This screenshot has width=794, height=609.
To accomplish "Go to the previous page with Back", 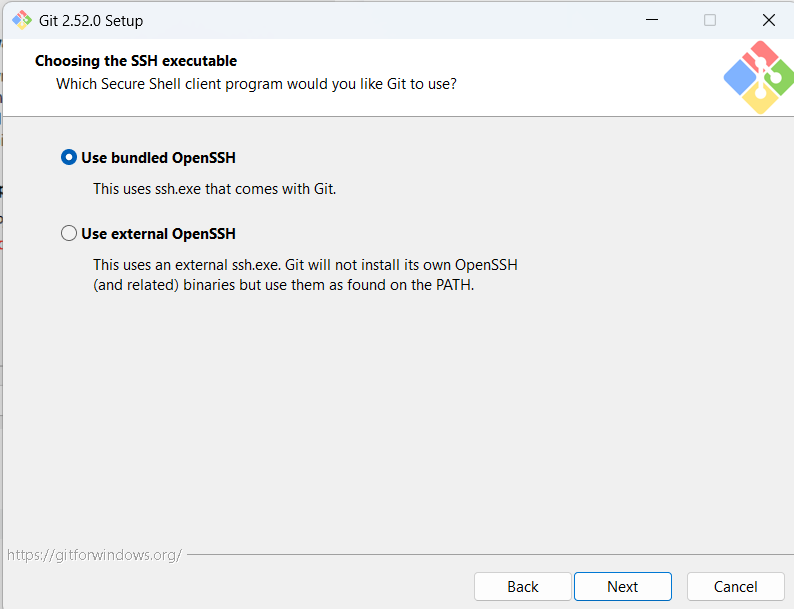I will click(x=523, y=587).
